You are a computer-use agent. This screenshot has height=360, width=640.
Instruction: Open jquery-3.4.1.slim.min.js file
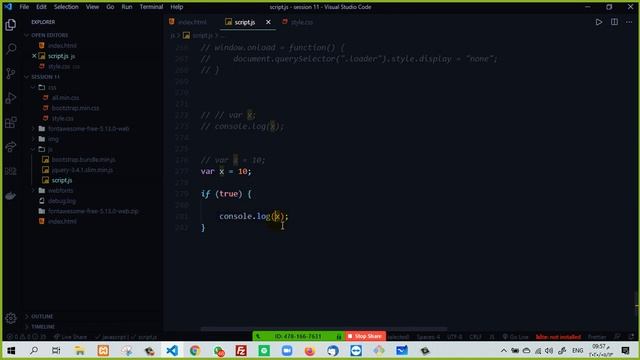[x=82, y=170]
